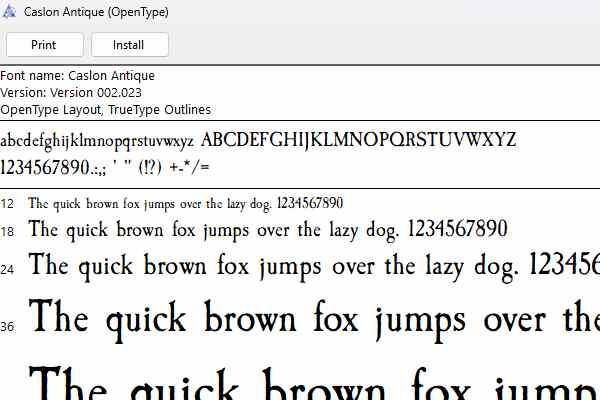The image size is (600, 400).
Task: Click the size label '18'
Action: [7, 232]
